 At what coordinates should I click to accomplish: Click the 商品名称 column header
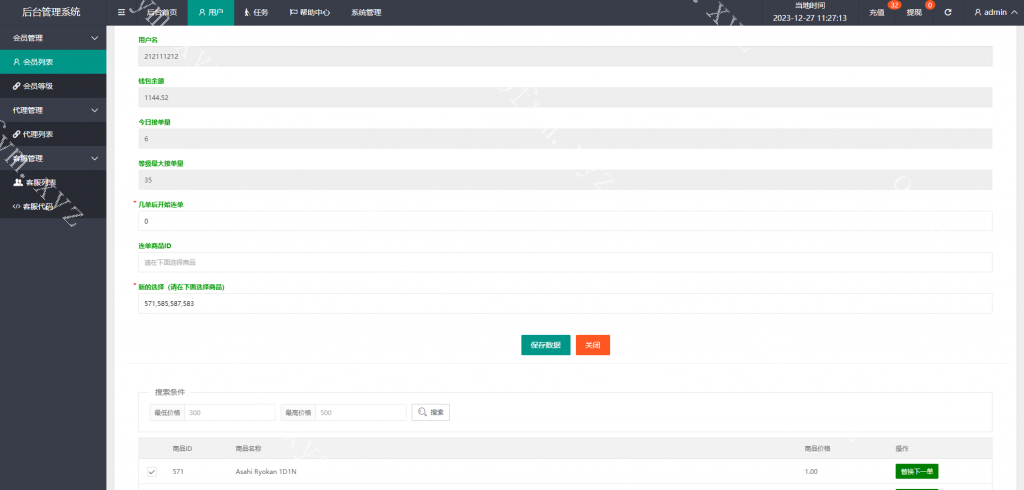click(248, 449)
